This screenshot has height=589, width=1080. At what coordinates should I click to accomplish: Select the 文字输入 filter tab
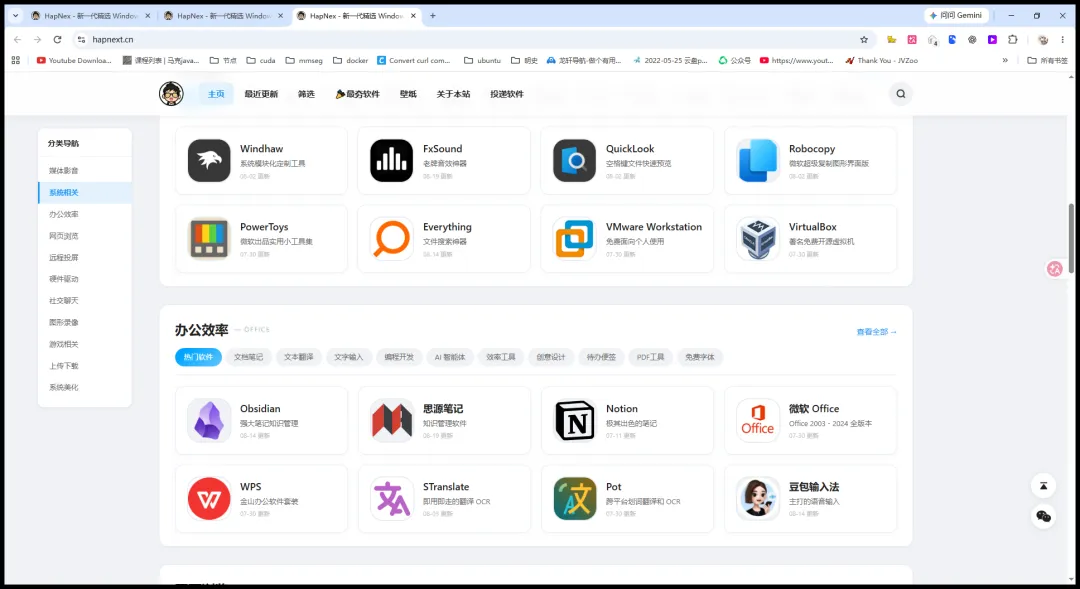pyautogui.click(x=349, y=357)
